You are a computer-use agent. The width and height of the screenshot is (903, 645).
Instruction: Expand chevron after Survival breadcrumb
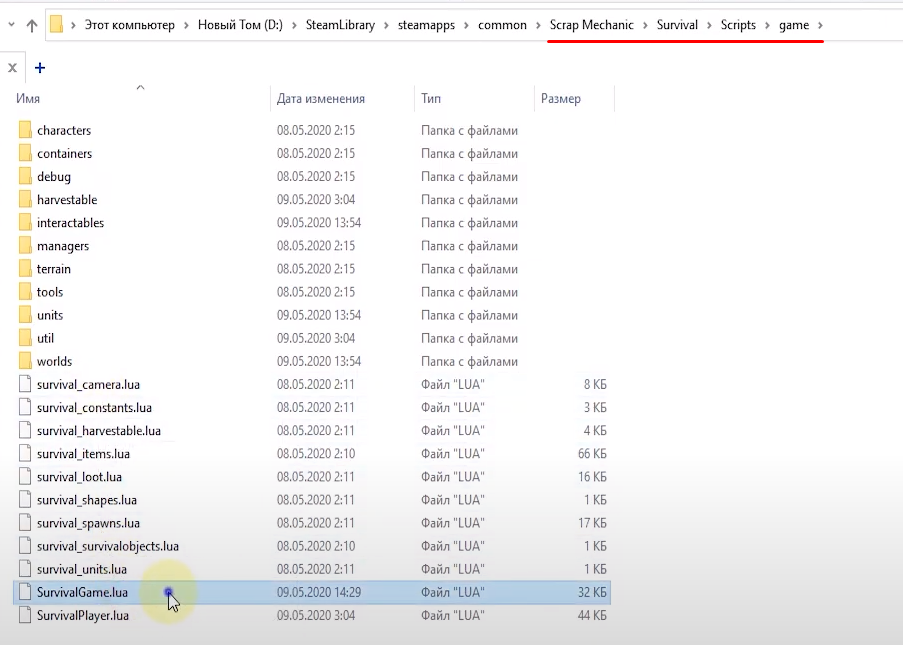[710, 25]
